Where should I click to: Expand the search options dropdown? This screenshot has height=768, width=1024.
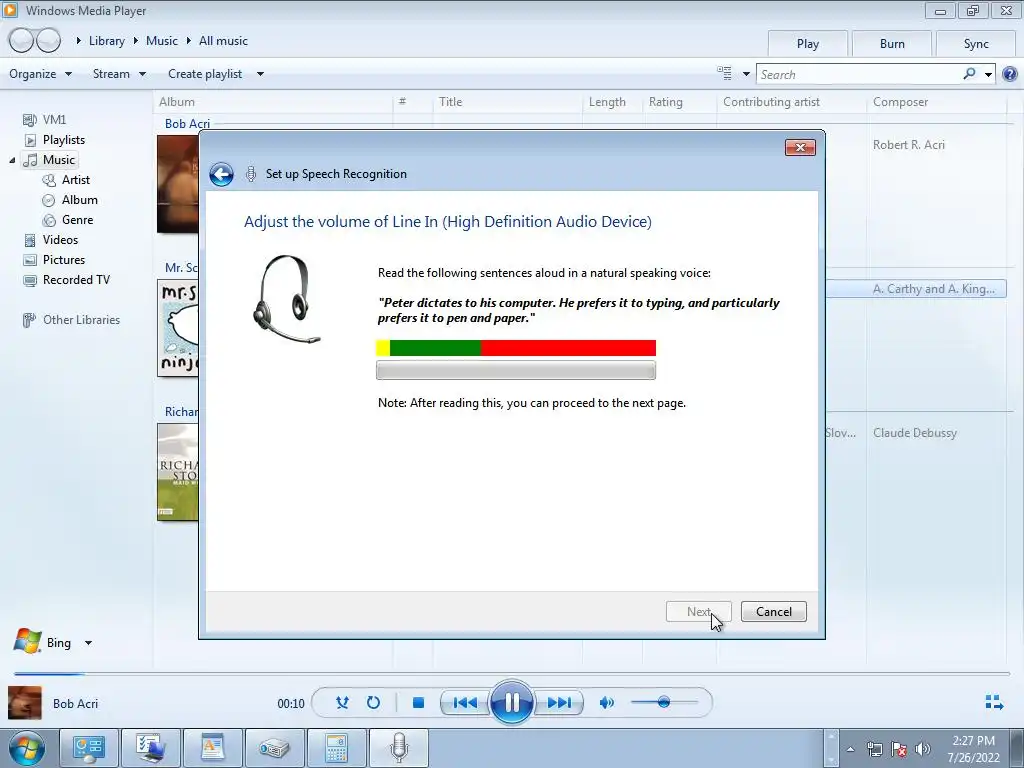click(988, 74)
